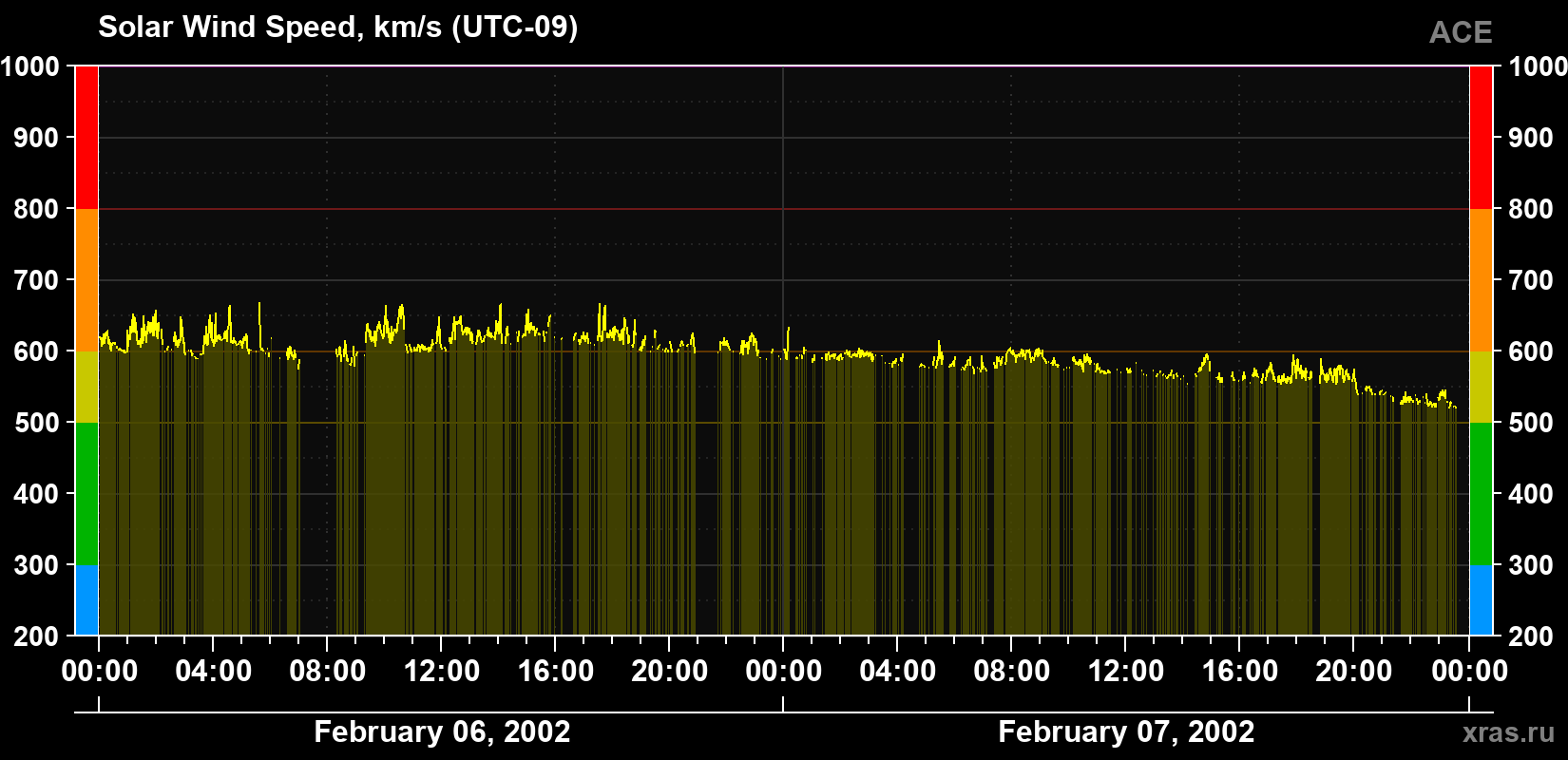Click the "12:00" time label for February 07

1126,672
